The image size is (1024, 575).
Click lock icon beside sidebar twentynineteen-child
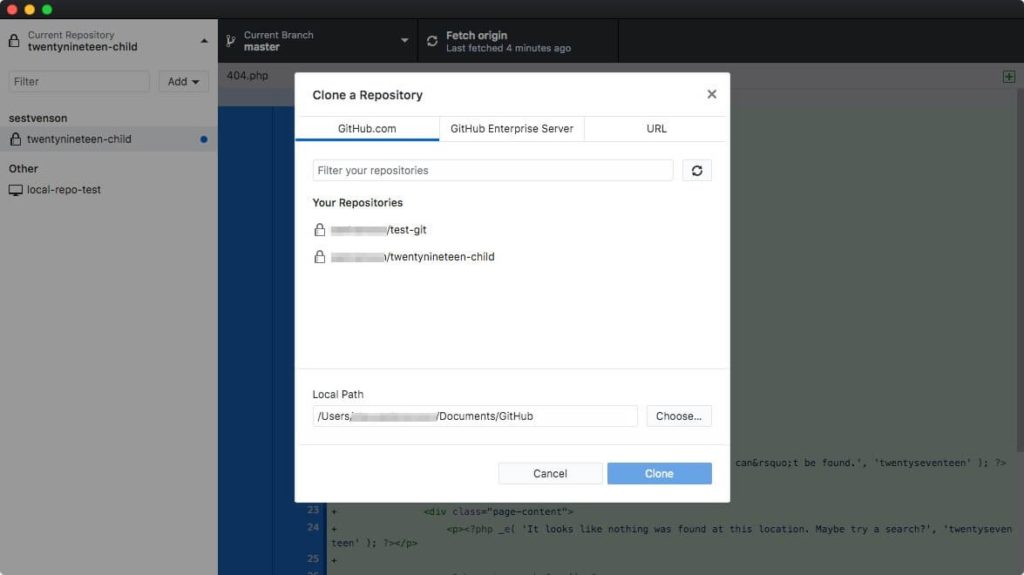pos(16,139)
